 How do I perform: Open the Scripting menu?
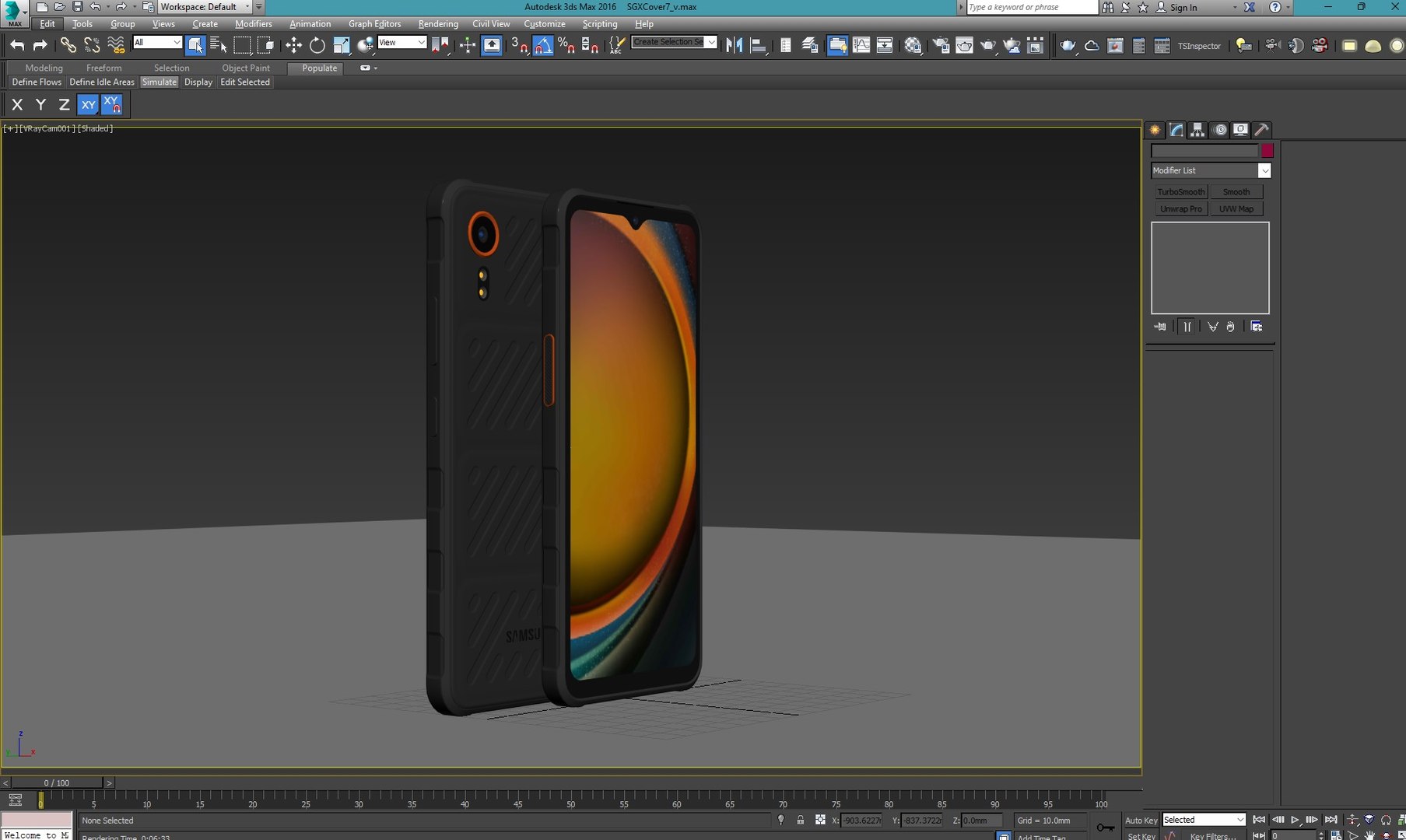[x=600, y=24]
